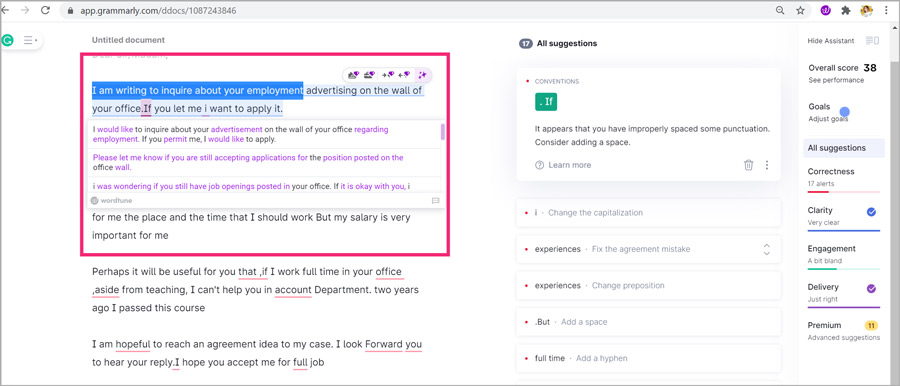Open the Delivery category
Image resolution: width=900 pixels, height=386 pixels.
click(x=844, y=294)
